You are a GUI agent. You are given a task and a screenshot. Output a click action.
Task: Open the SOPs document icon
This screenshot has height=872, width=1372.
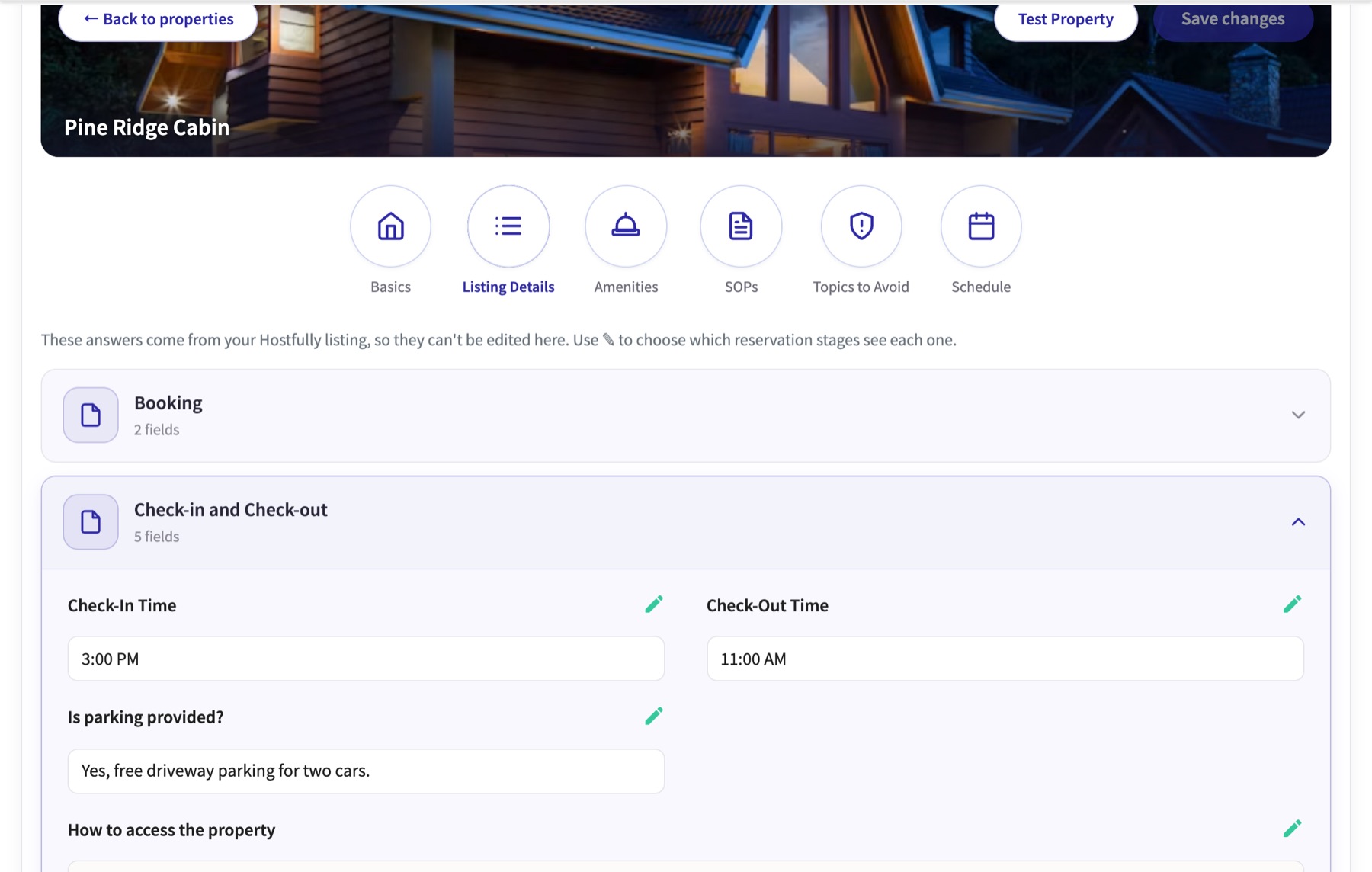click(x=741, y=226)
